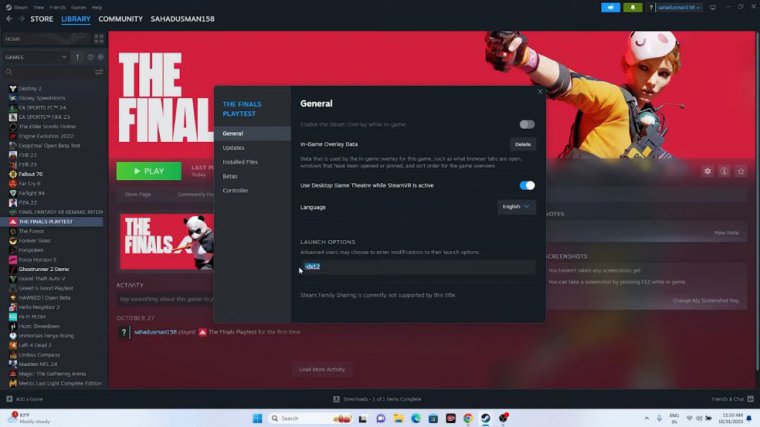
Task: Click the game info icon
Action: (x=725, y=171)
